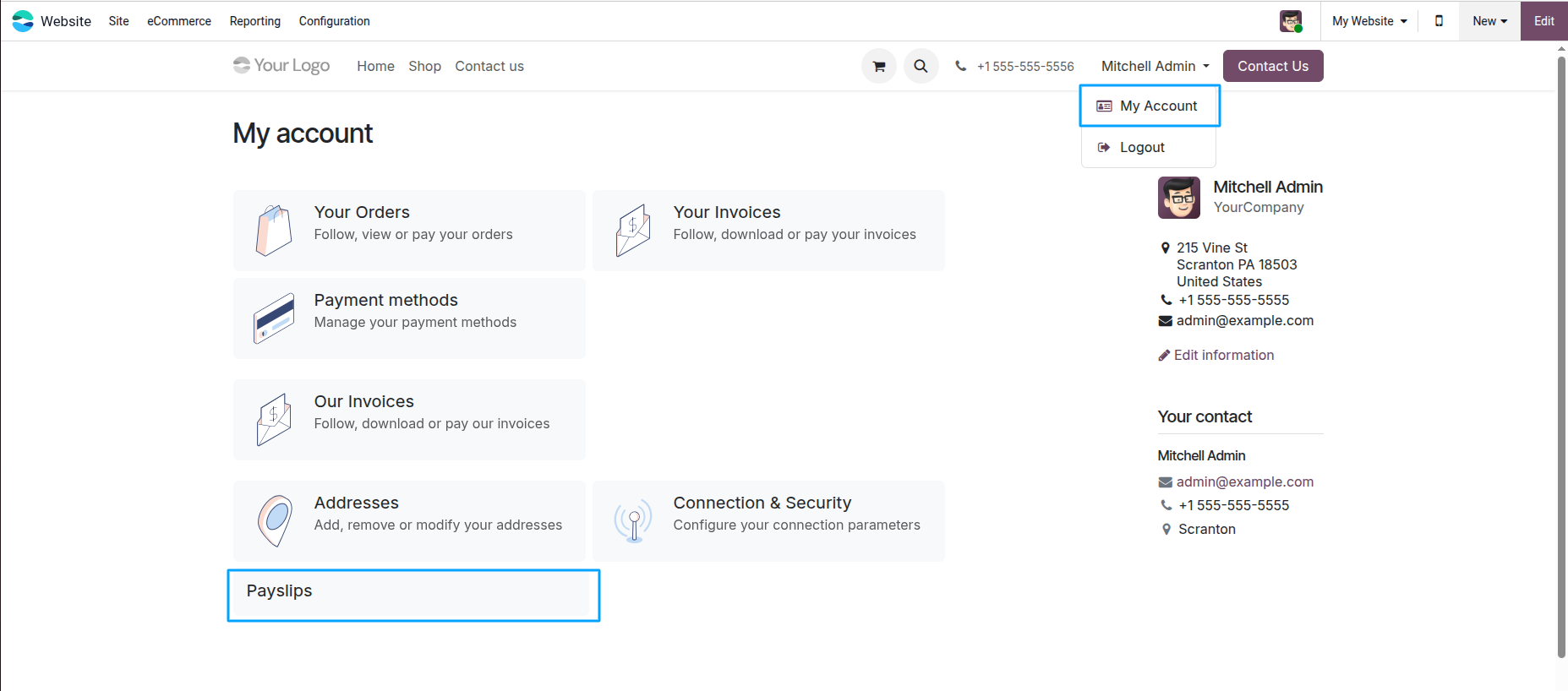1568x691 pixels.
Task: Click the logout arrow icon
Action: 1103,147
